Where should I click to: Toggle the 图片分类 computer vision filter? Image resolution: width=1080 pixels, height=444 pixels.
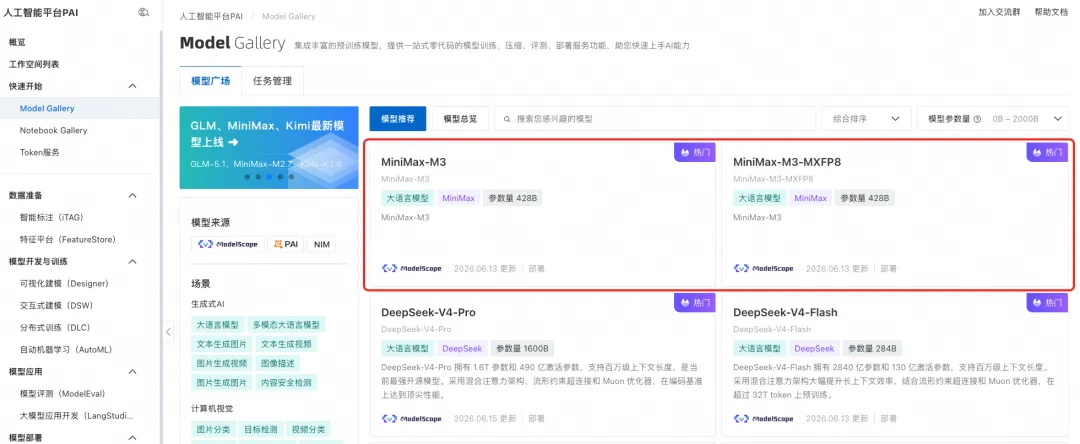click(x=213, y=430)
